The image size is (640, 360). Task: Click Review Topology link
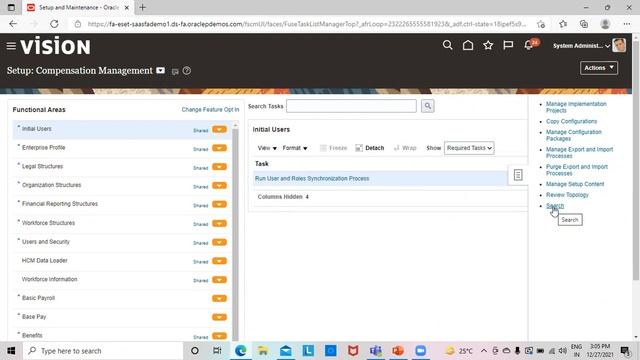[x=567, y=195]
